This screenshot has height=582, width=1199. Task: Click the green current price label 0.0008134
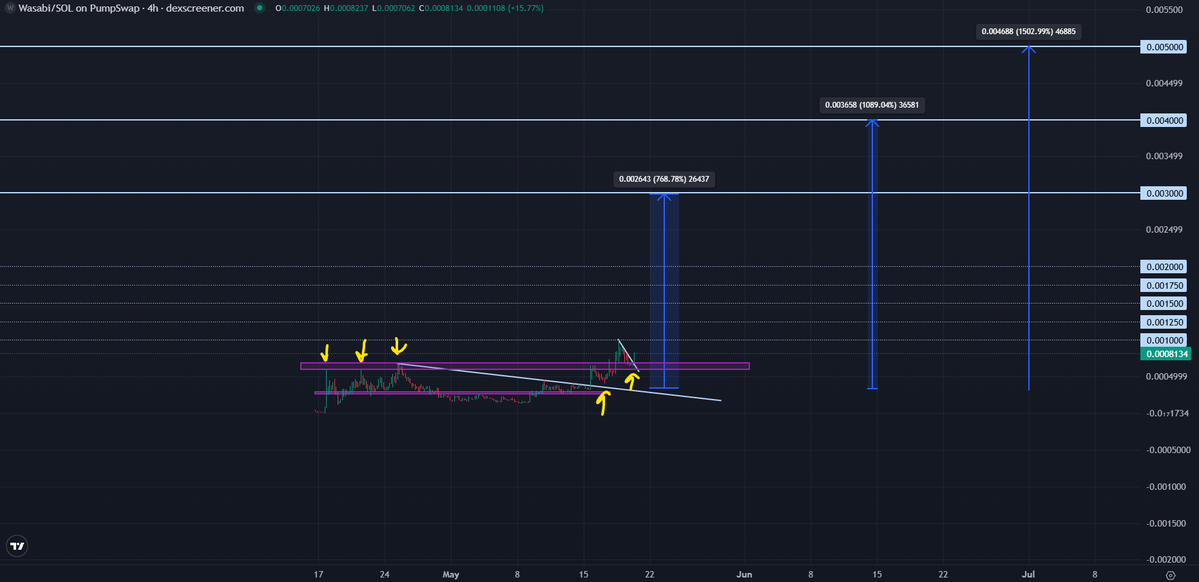[x=1164, y=353]
